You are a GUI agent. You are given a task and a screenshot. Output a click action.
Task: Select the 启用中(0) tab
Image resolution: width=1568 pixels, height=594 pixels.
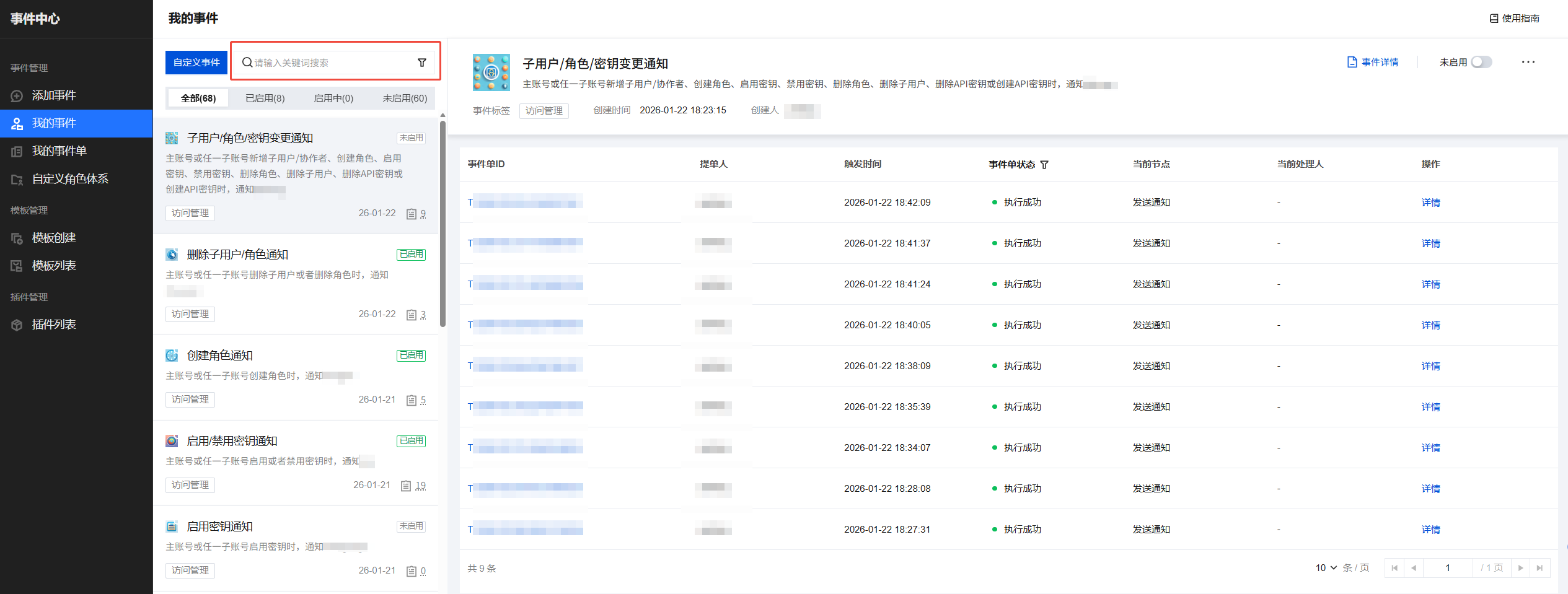(x=333, y=98)
